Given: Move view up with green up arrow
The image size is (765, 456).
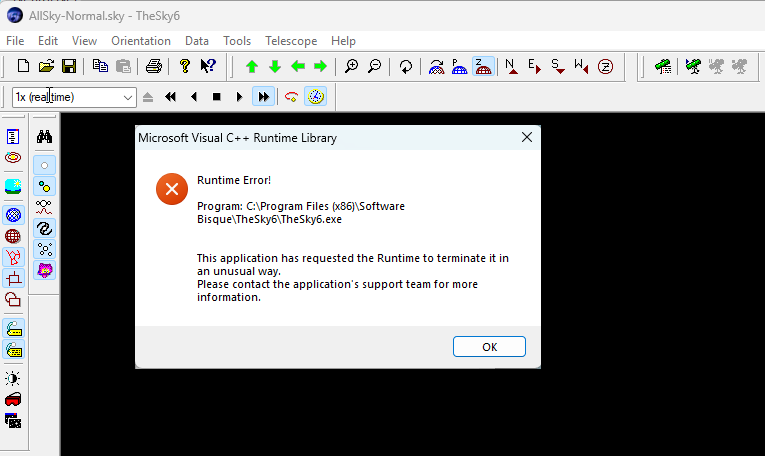Looking at the screenshot, I should pyautogui.click(x=252, y=66).
